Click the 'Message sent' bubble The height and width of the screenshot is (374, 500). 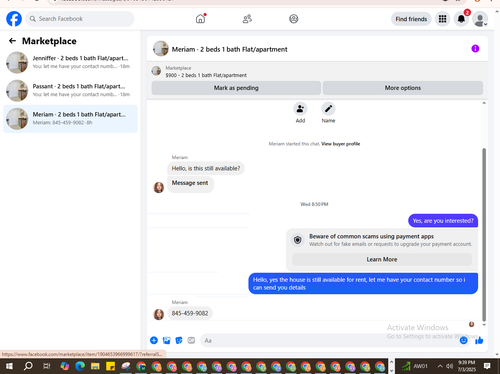pos(190,183)
